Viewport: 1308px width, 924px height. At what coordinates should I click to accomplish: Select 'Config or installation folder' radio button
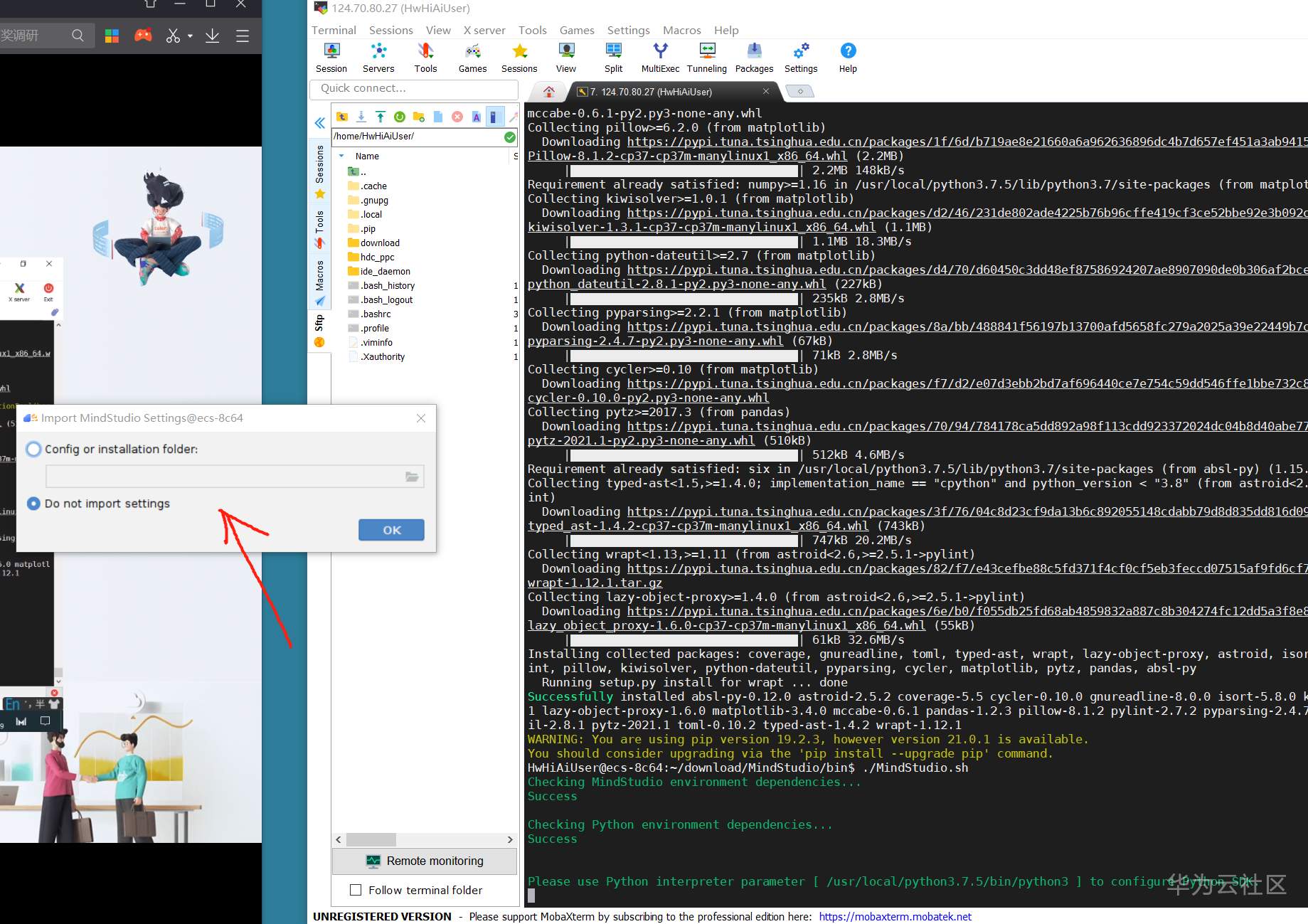[33, 449]
